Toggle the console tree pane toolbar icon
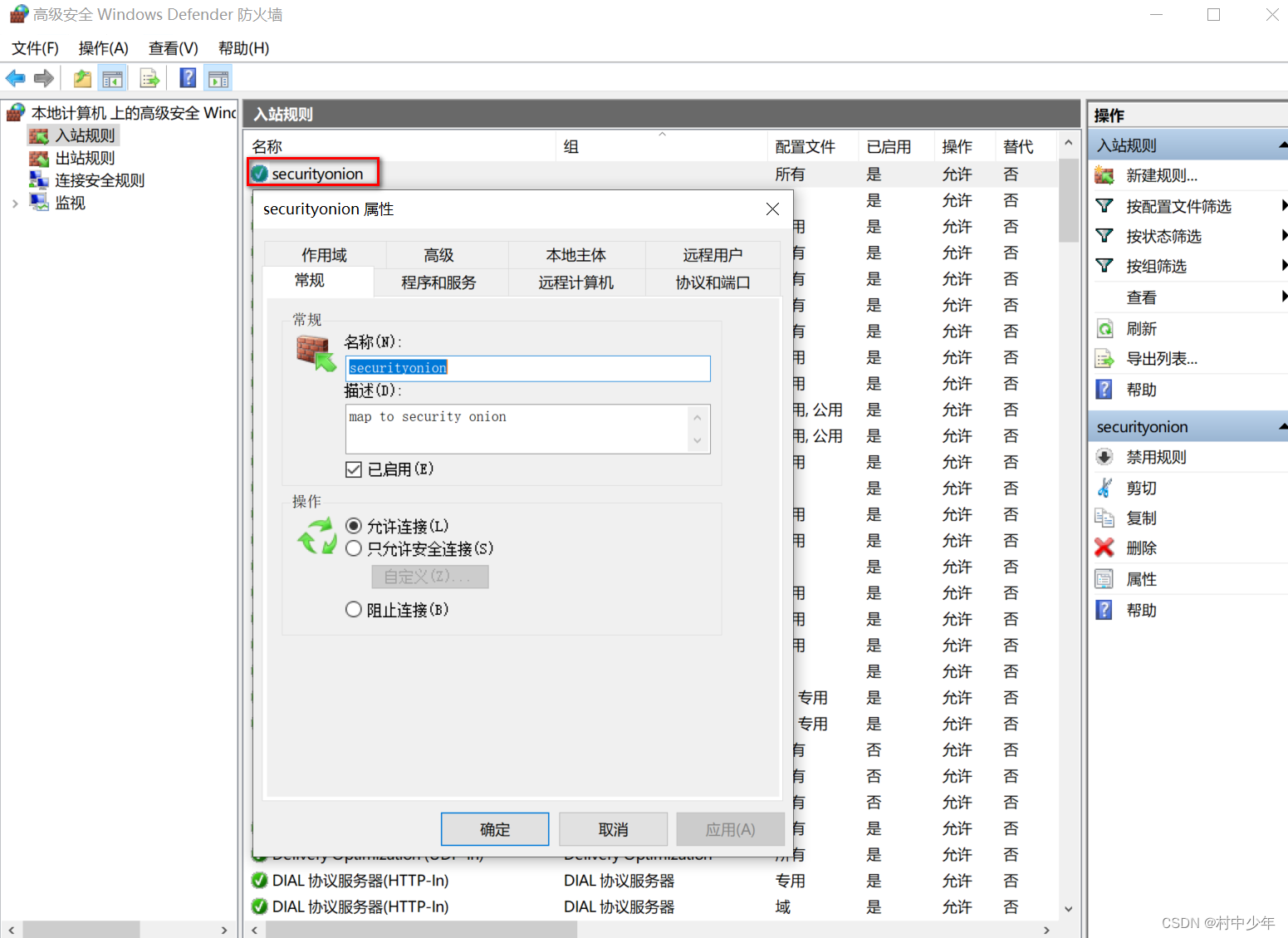The image size is (1288, 938). (x=112, y=79)
